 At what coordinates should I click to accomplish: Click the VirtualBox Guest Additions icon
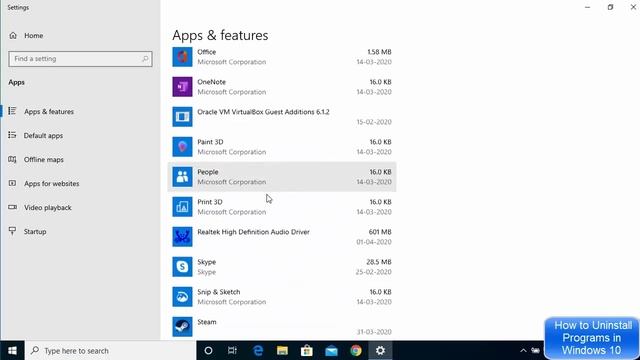tap(182, 117)
